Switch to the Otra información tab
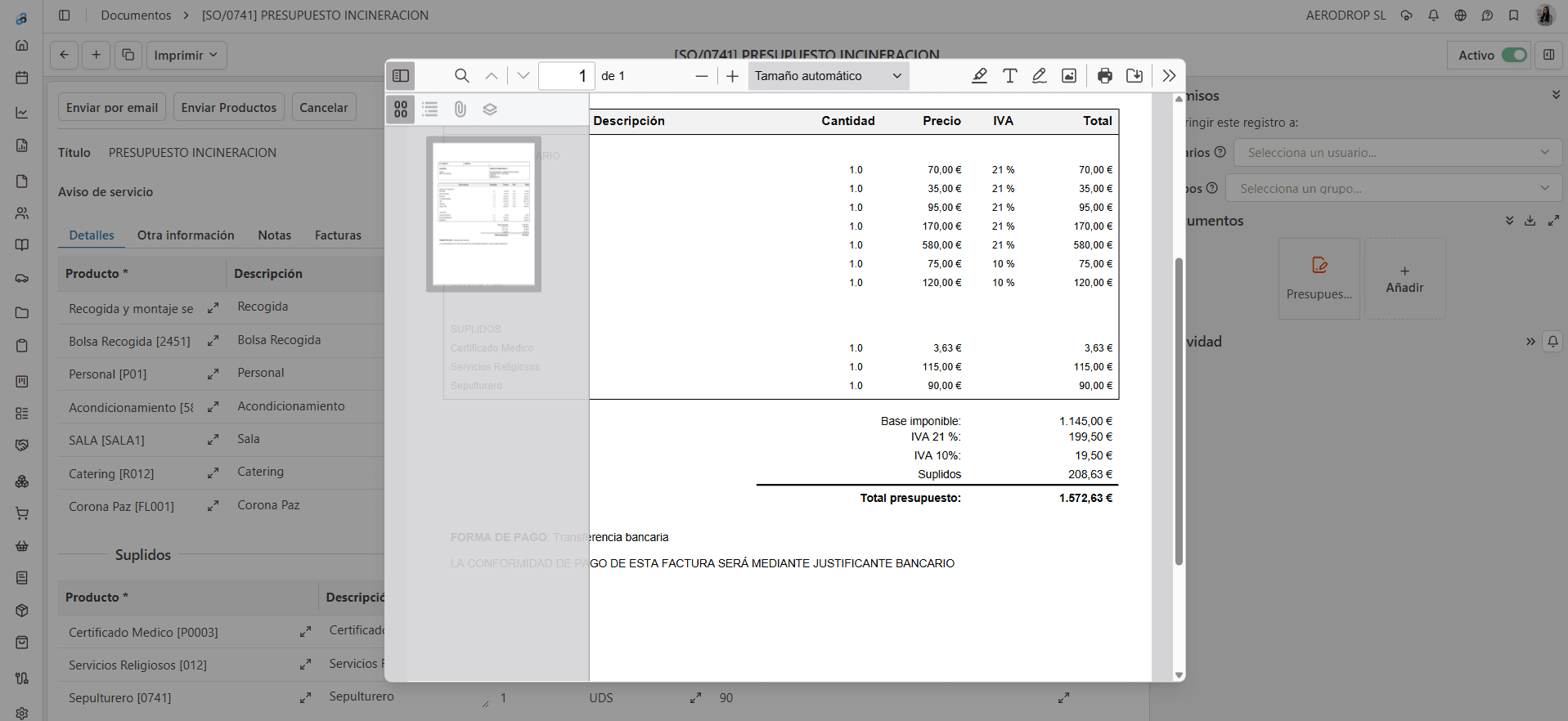The width and height of the screenshot is (1568, 721). pyautogui.click(x=186, y=235)
